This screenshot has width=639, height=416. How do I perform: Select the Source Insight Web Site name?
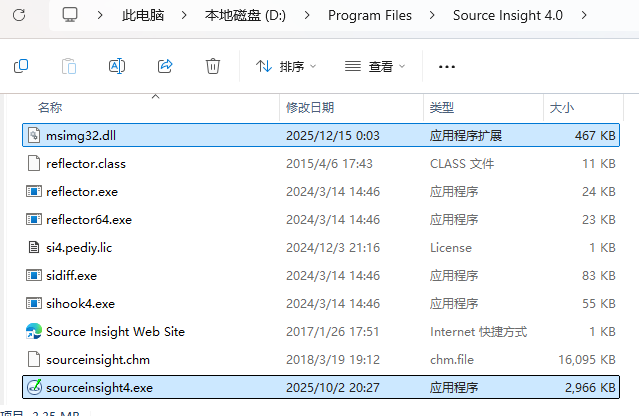click(115, 332)
